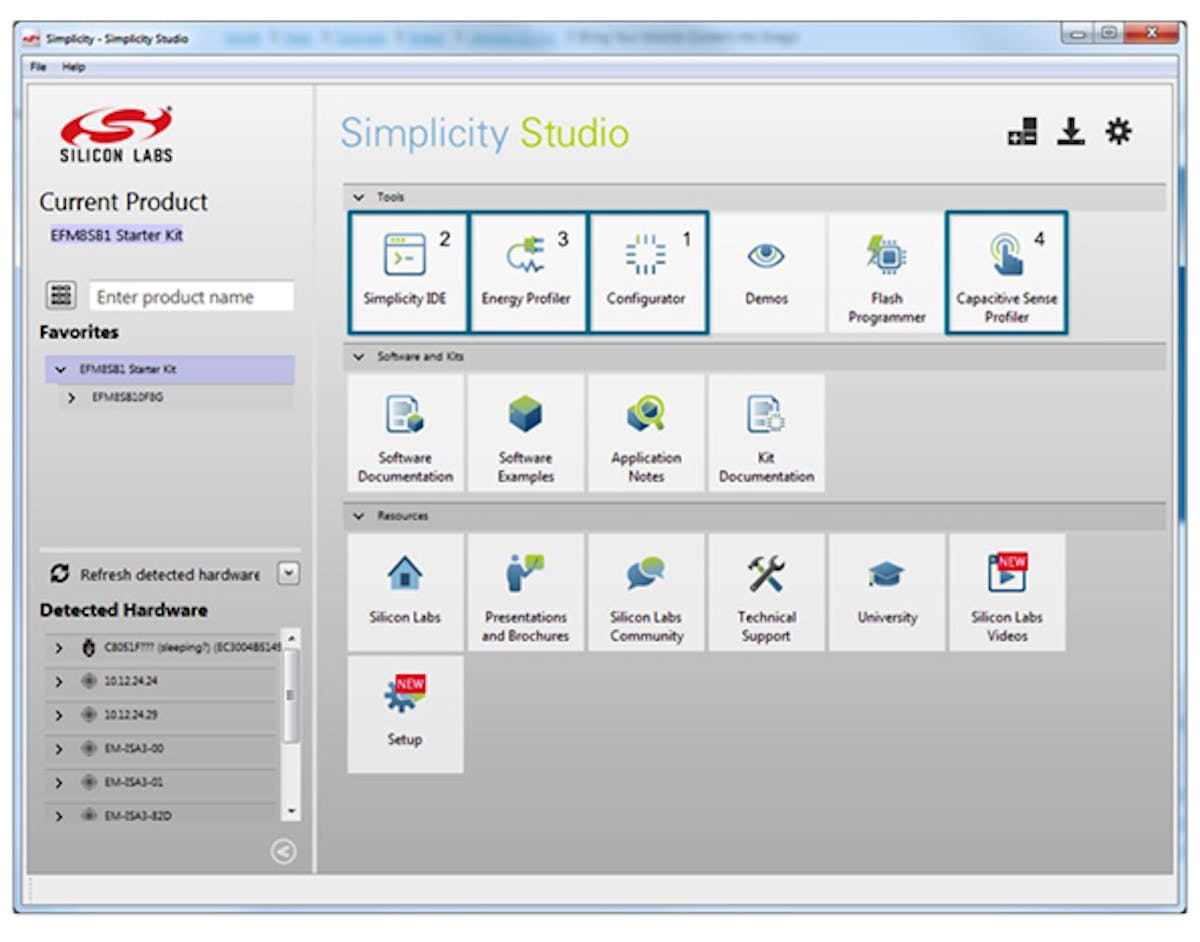
Task: Click Refresh detected hardware
Action: (x=156, y=575)
